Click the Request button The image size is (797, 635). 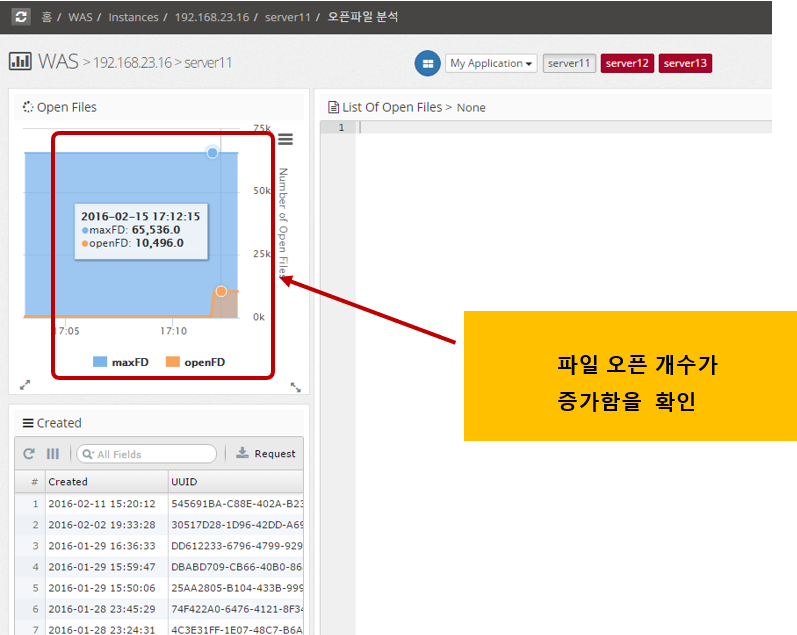(266, 454)
